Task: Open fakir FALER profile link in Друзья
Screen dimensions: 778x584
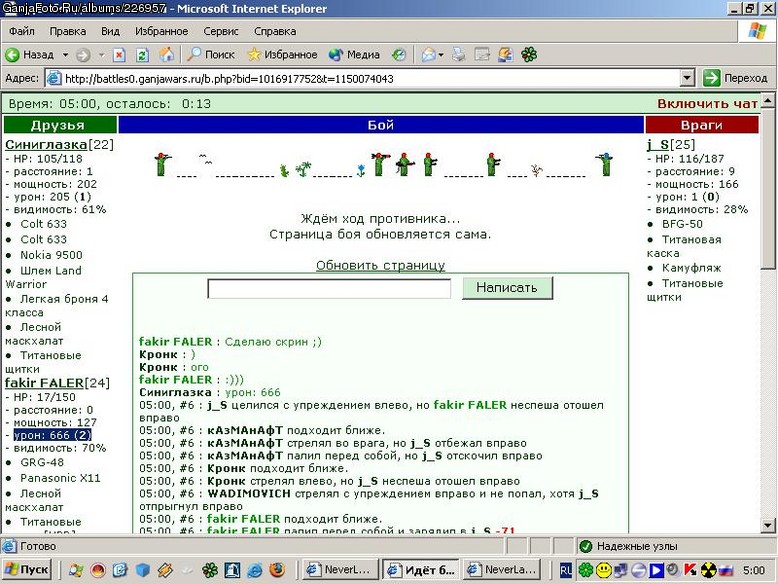Action: tap(44, 383)
